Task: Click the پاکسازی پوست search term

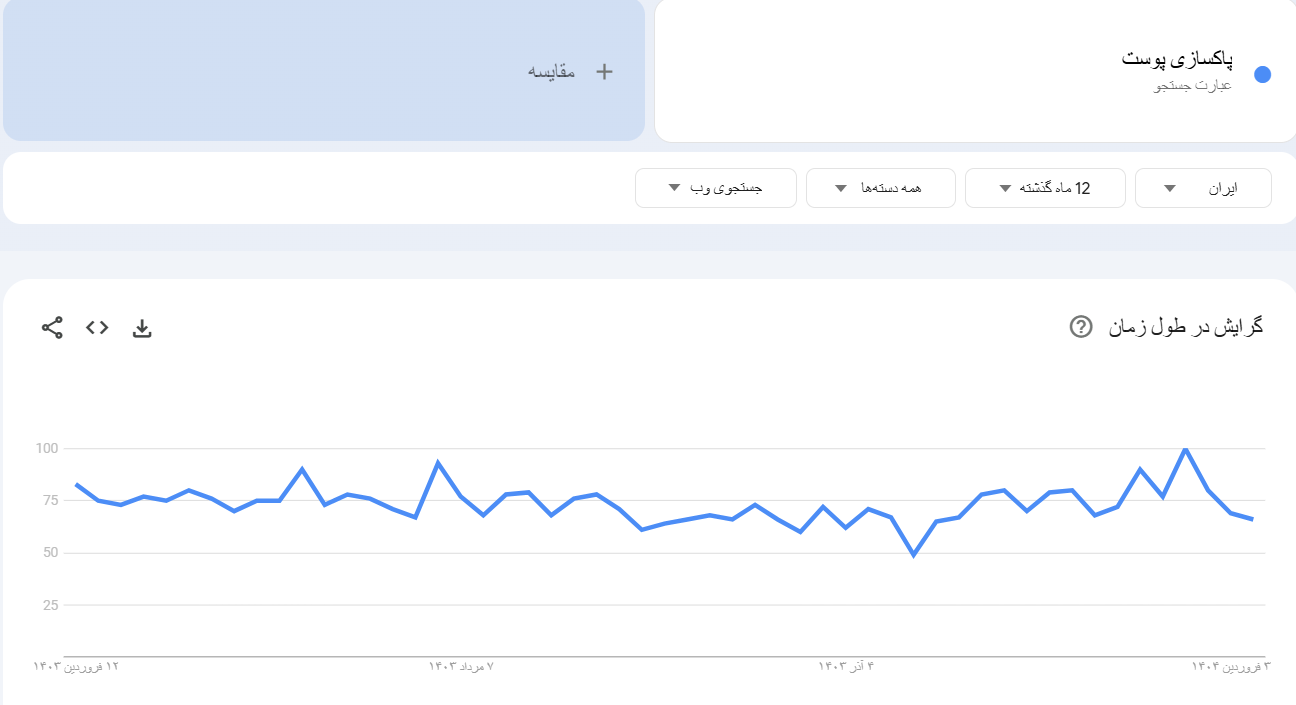Action: 1177,59
